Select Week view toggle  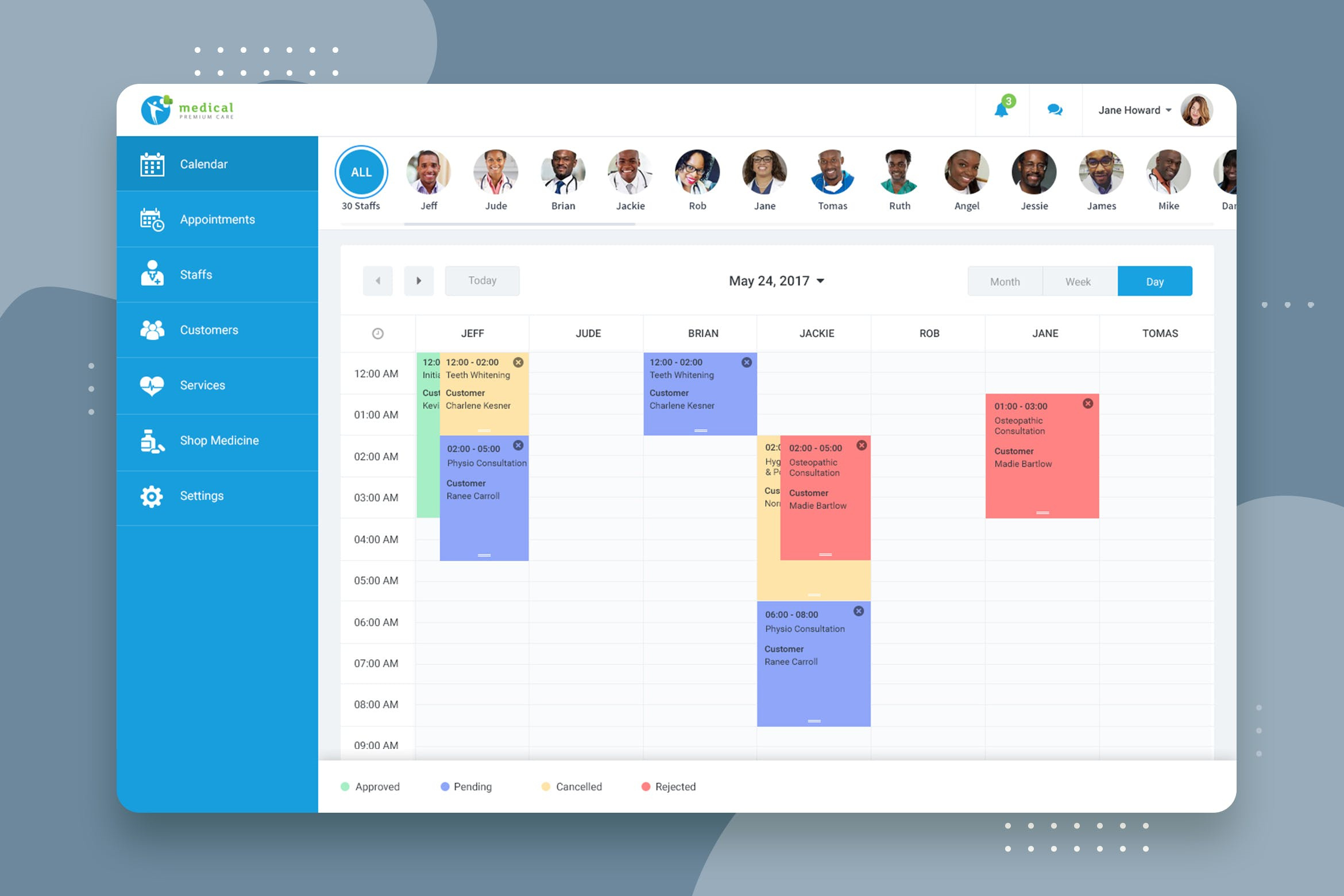(1079, 281)
